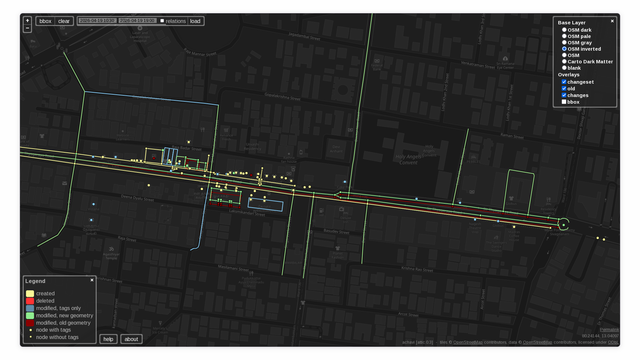Viewport: 640px width, 360px height.
Task: Click the 'Base Layer' heading
Action: coord(571,23)
